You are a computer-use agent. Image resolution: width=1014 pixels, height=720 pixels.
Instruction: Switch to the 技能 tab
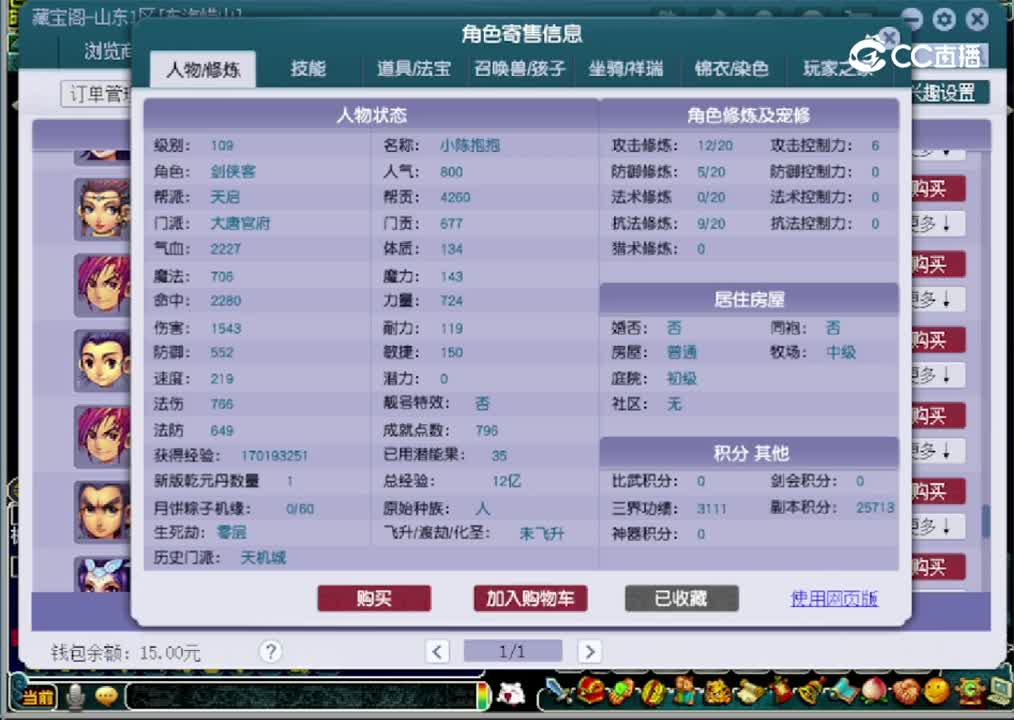pos(308,68)
